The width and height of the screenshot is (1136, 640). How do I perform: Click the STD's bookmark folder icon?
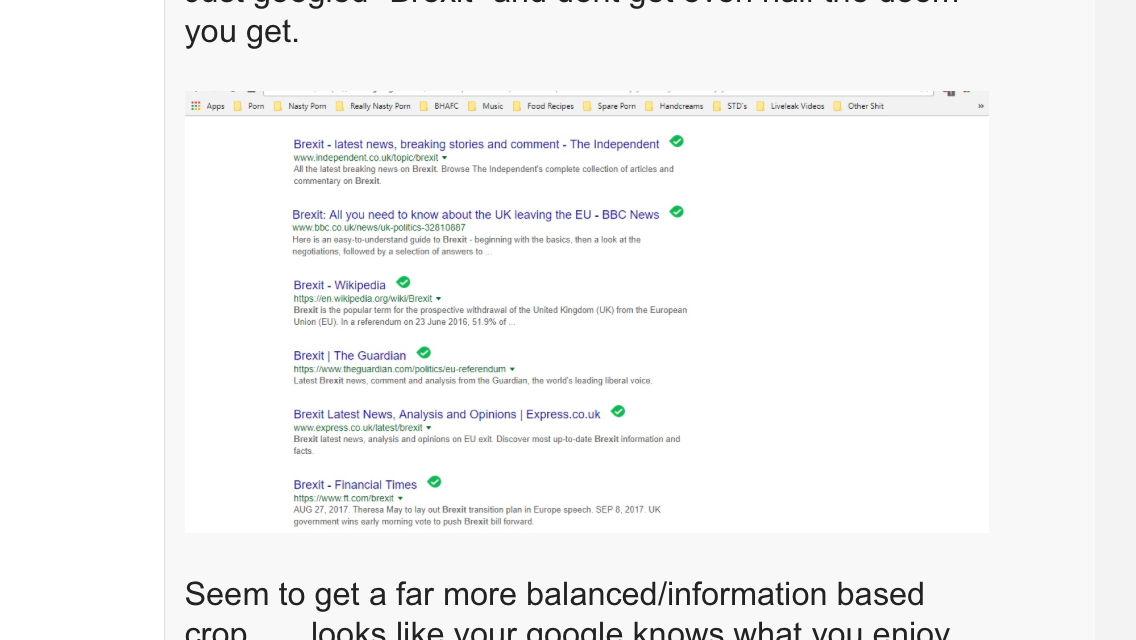(717, 107)
